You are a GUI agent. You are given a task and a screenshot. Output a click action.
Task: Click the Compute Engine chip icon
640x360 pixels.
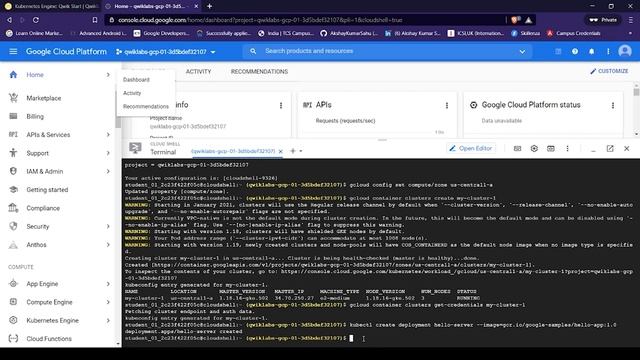point(13,302)
